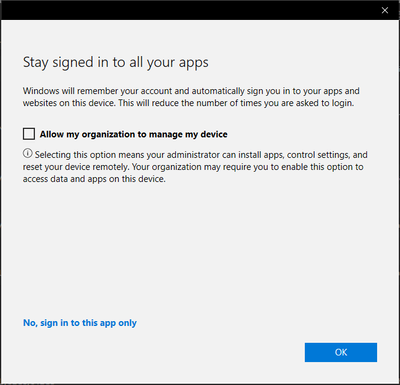
Task: Click the line beginning "reset your device remotely"
Action: point(193,167)
